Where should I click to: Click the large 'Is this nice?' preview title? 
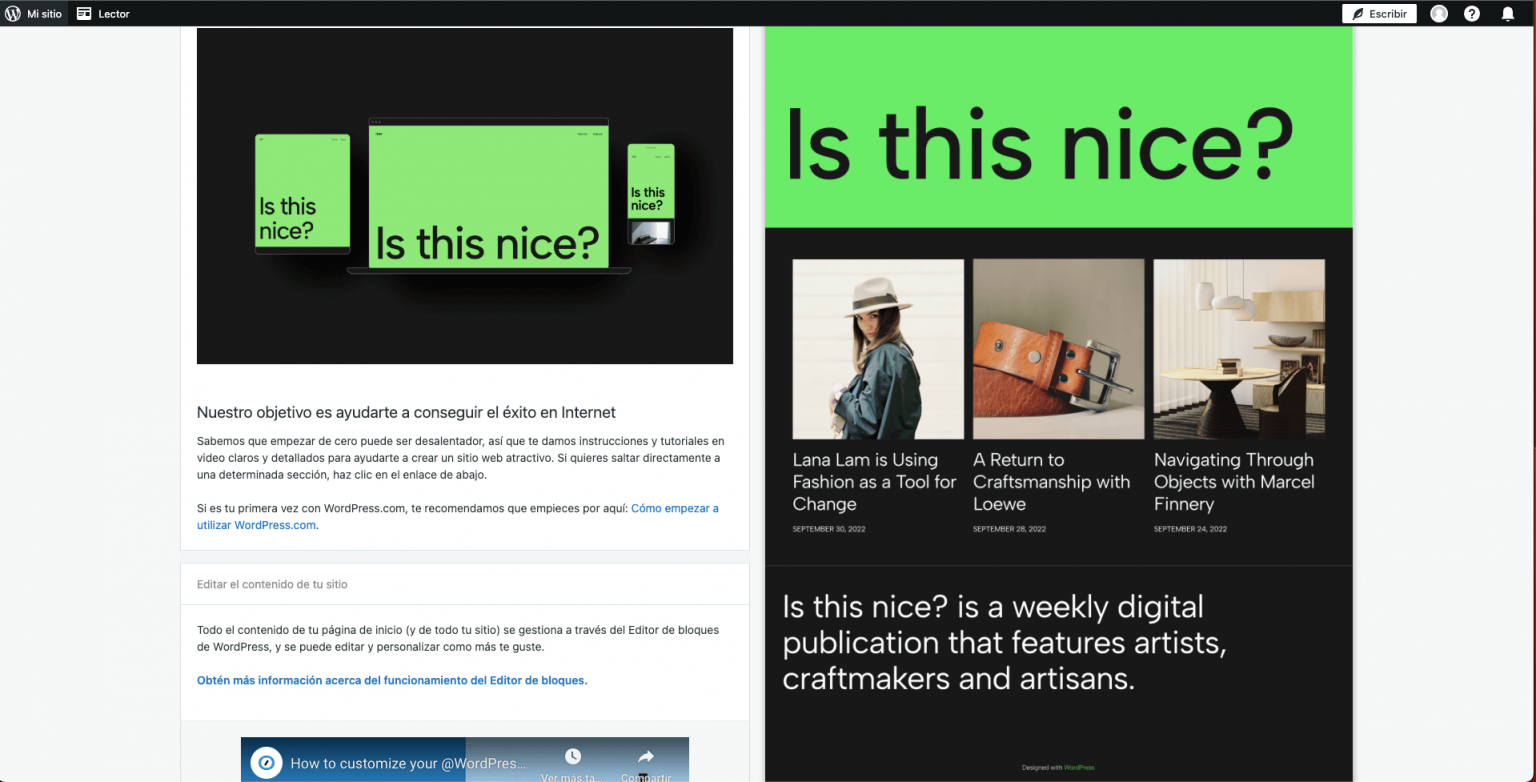click(1040, 143)
